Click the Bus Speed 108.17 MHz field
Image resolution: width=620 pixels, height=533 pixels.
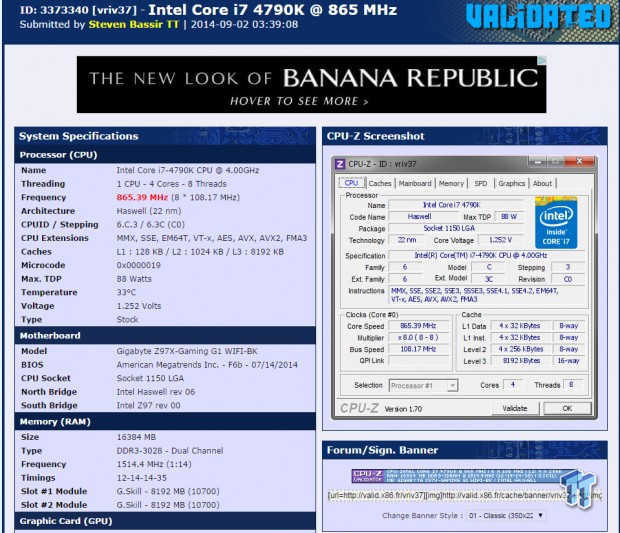click(418, 349)
